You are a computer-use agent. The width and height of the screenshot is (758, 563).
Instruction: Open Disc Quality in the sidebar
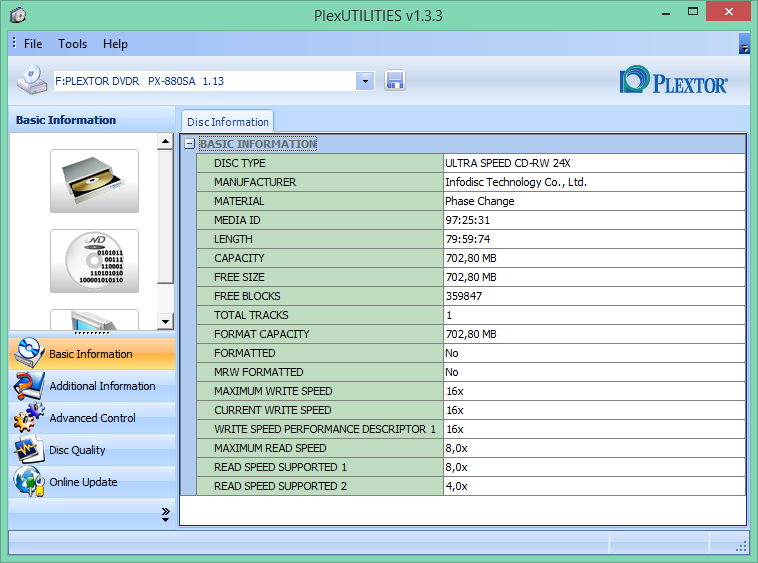click(x=92, y=449)
